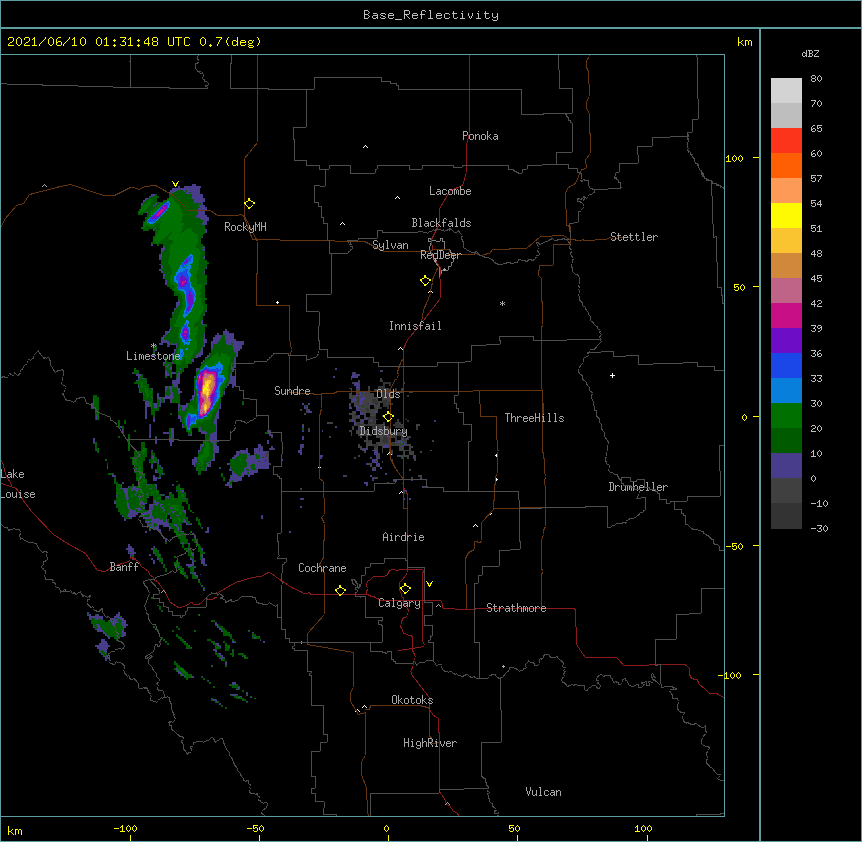The image size is (862, 842).
Task: Select the light gray 70-80 dBZ legend swatch
Action: (x=786, y=90)
